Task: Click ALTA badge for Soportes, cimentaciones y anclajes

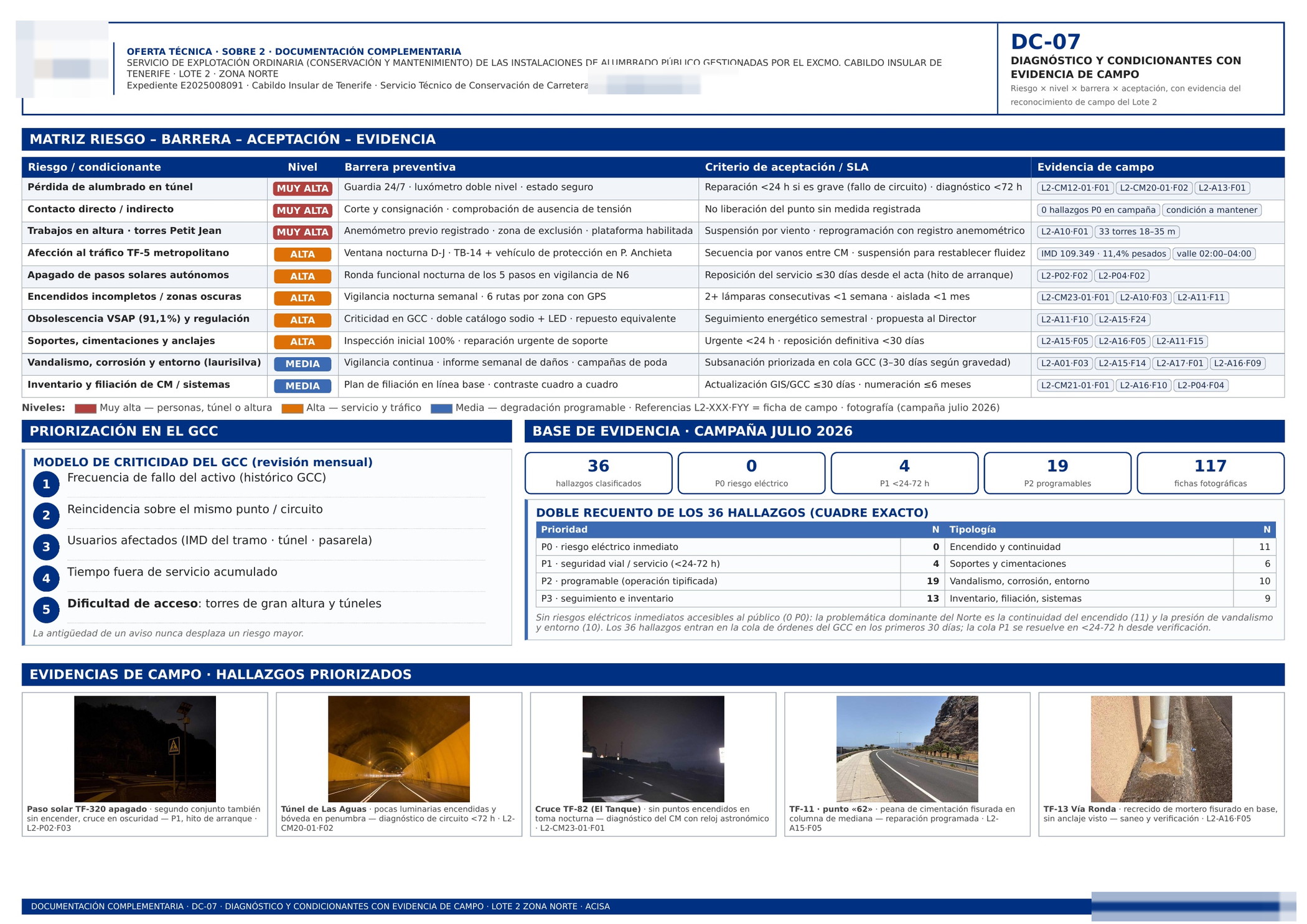Action: [302, 342]
